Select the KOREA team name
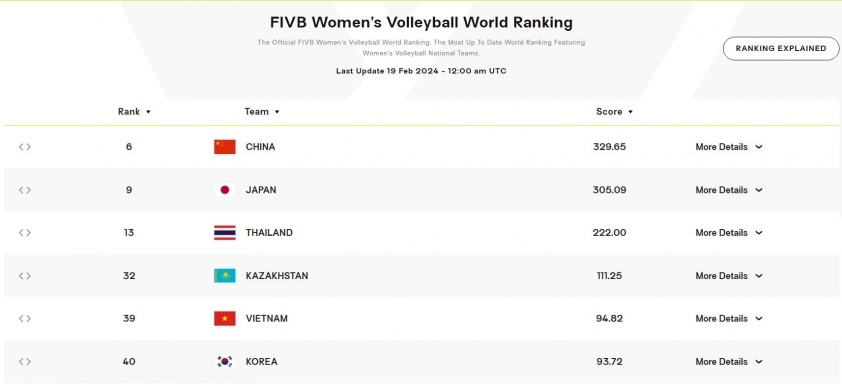The width and height of the screenshot is (842, 384). [262, 361]
